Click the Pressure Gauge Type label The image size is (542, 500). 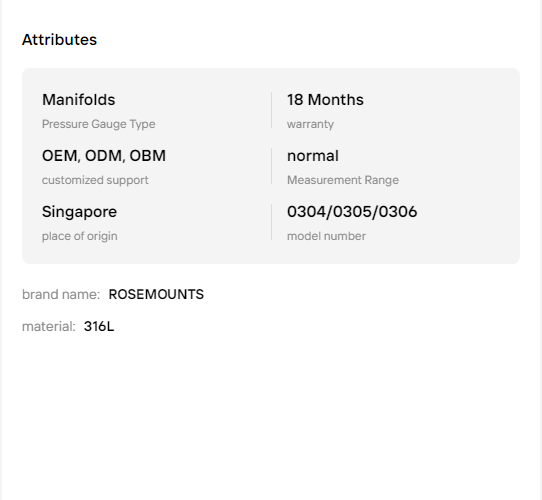(x=99, y=124)
